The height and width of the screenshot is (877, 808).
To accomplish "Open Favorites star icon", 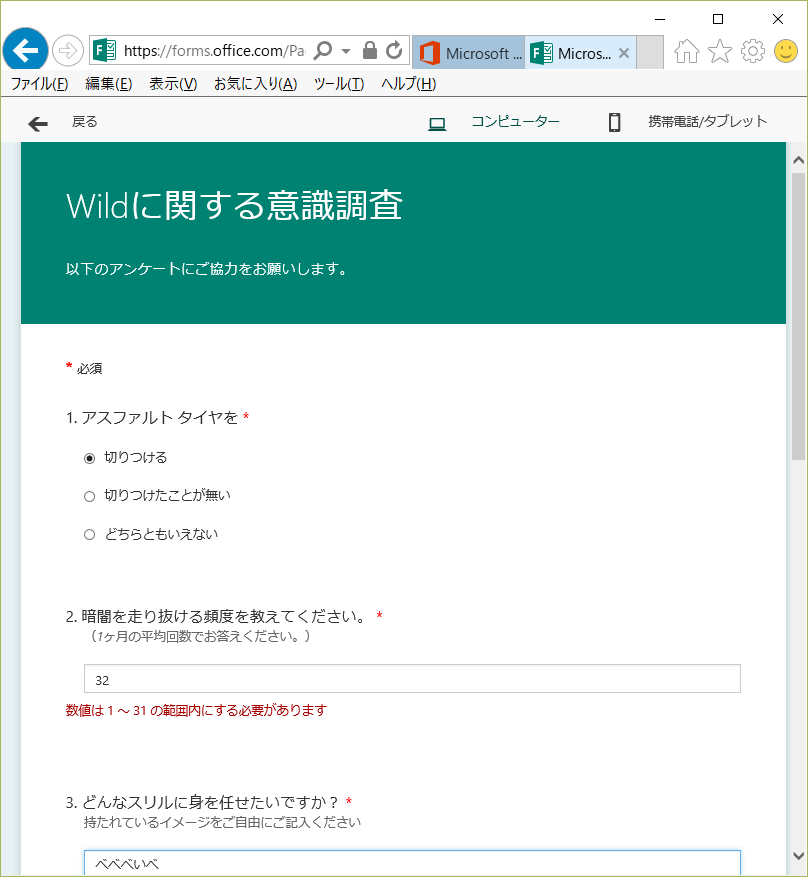I will pos(720,51).
